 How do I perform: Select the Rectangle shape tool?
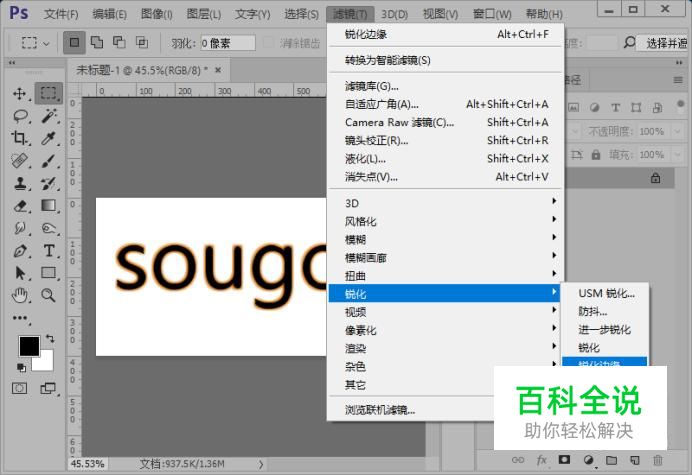(x=49, y=273)
